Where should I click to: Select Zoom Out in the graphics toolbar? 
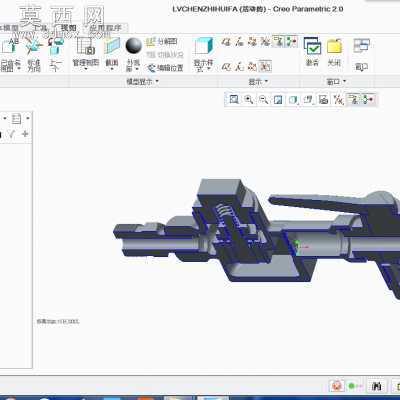click(x=263, y=99)
